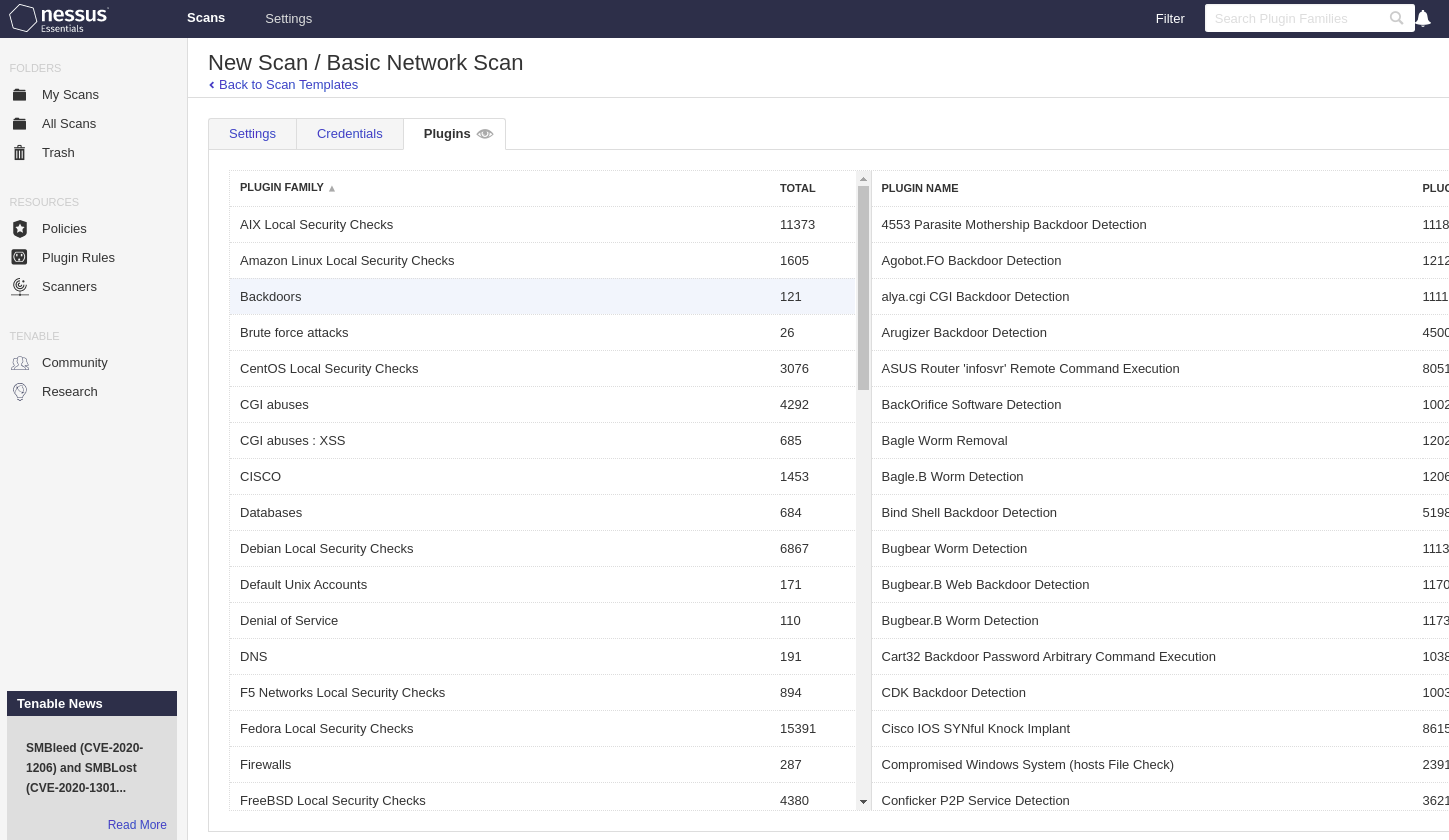Open Plugin Rules icon in sidebar
This screenshot has height=840, width=1449.
click(x=19, y=258)
